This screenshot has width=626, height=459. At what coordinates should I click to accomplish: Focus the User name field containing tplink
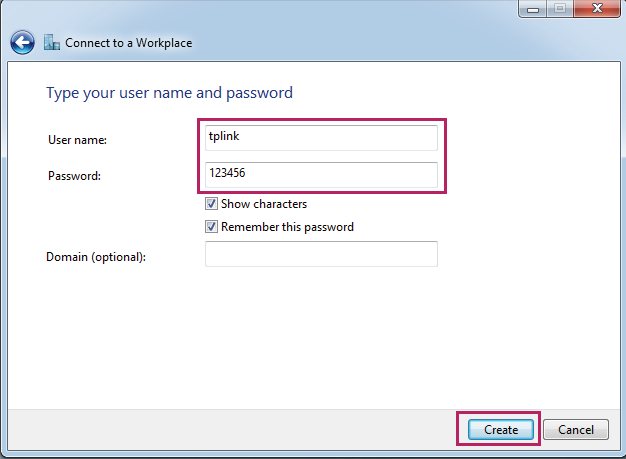321,137
